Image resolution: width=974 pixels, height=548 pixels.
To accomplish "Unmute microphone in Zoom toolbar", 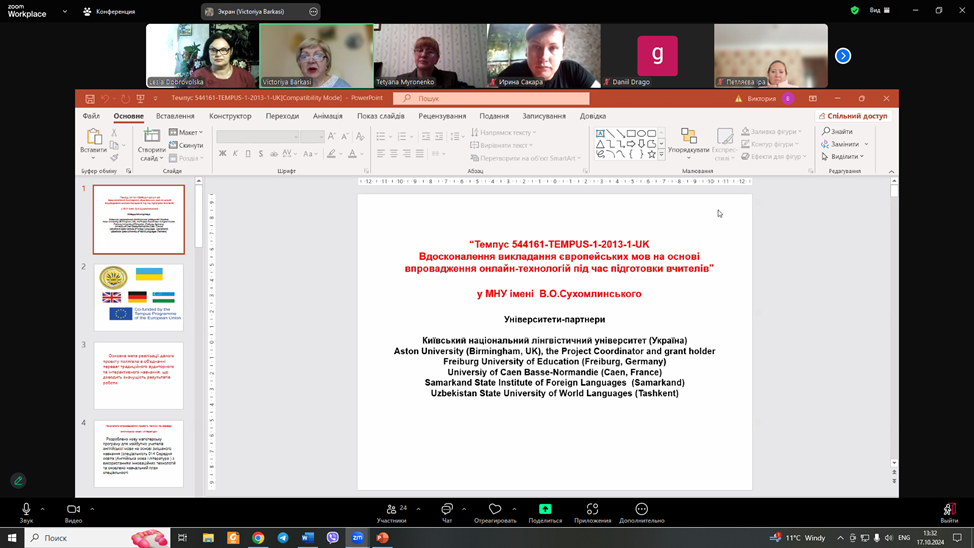I will coord(26,510).
